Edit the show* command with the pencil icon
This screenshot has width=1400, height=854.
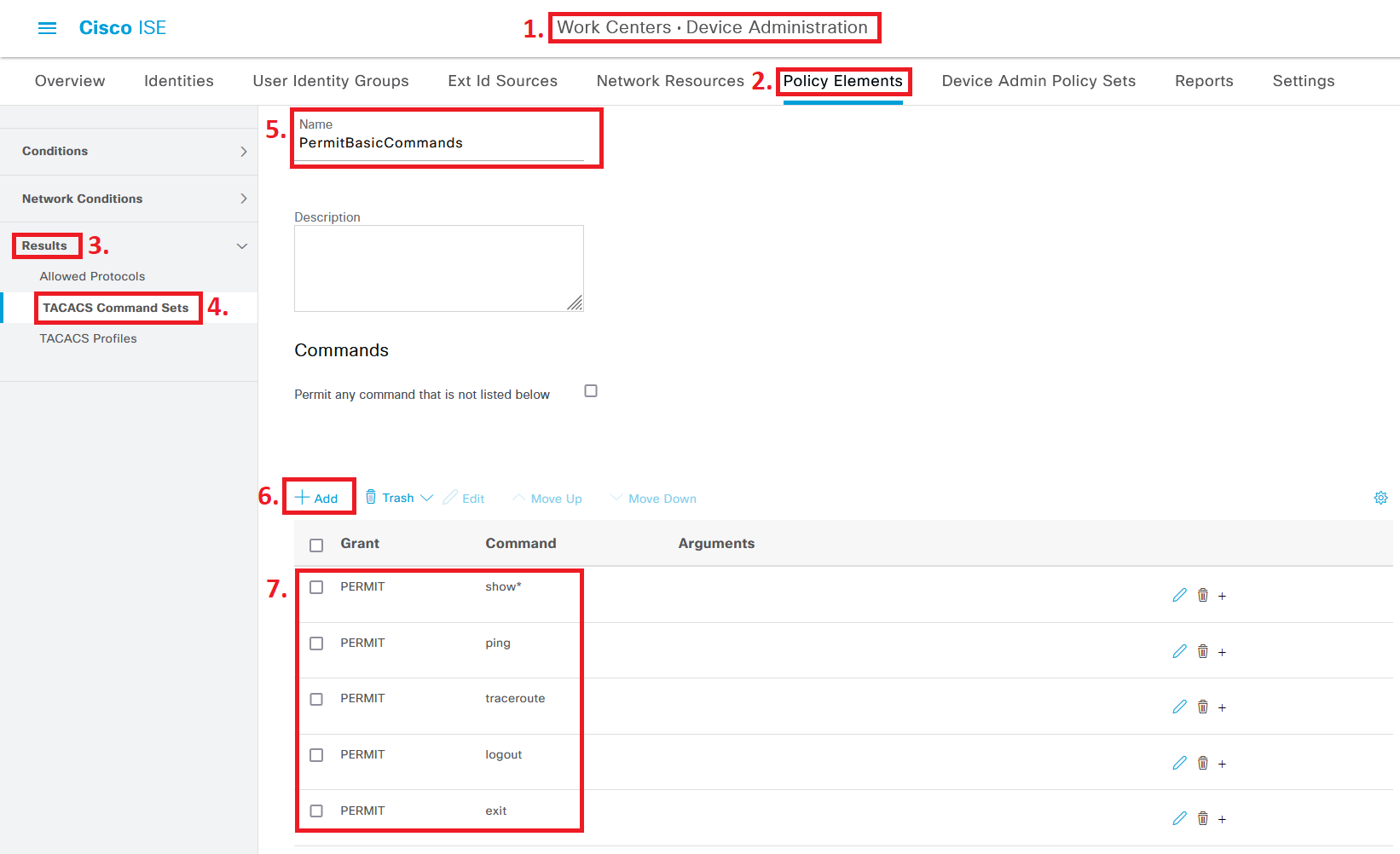[1179, 595]
